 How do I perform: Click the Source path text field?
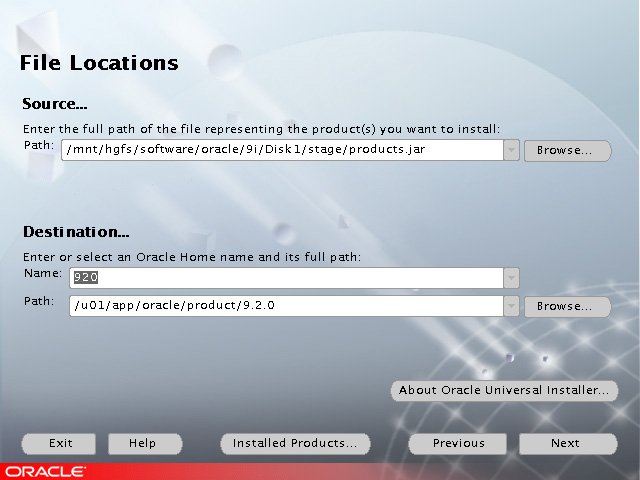(280, 150)
